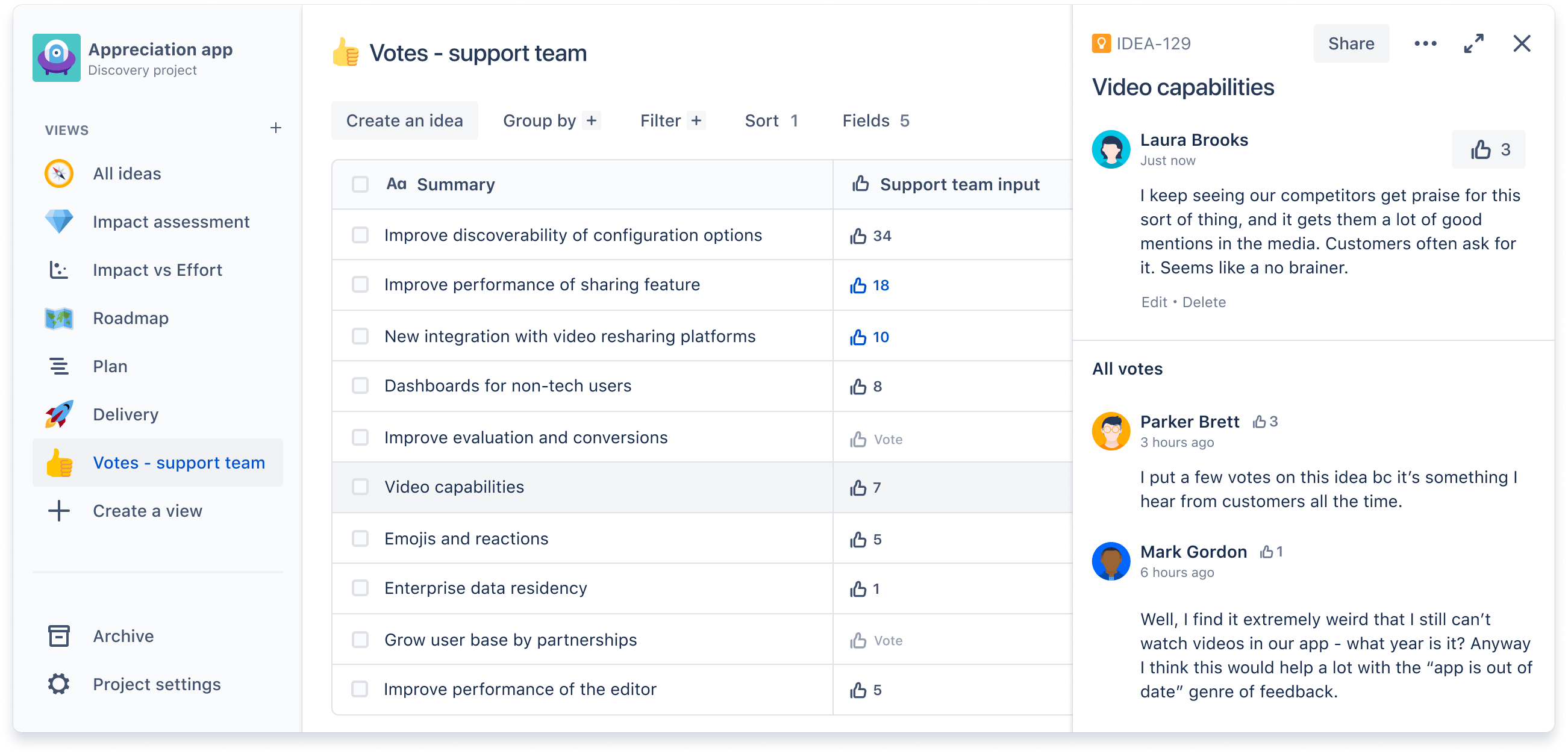
Task: Select the Impact assessment view icon
Action: coord(58,222)
